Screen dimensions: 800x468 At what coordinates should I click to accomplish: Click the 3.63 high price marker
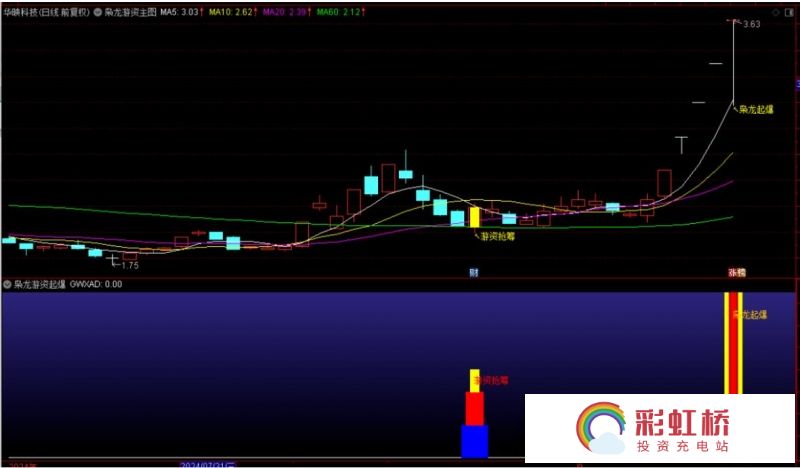click(x=752, y=25)
